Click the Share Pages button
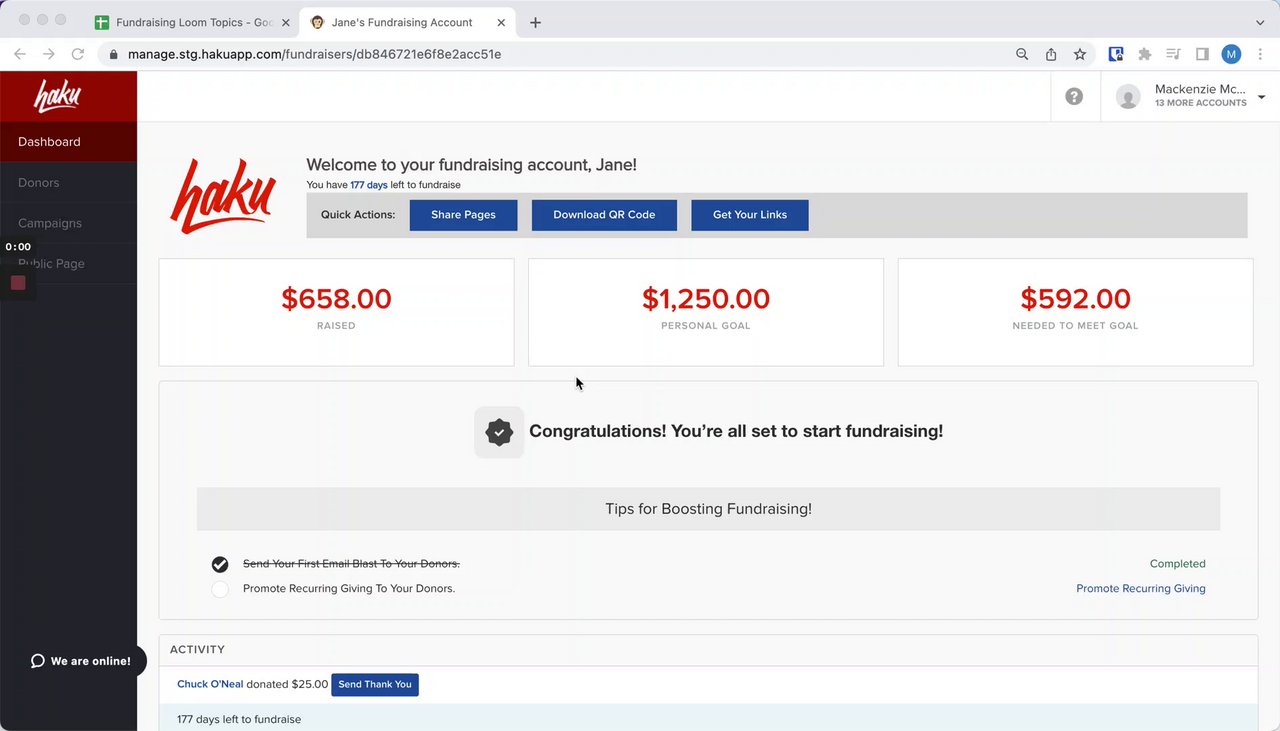1280x731 pixels. click(463, 215)
